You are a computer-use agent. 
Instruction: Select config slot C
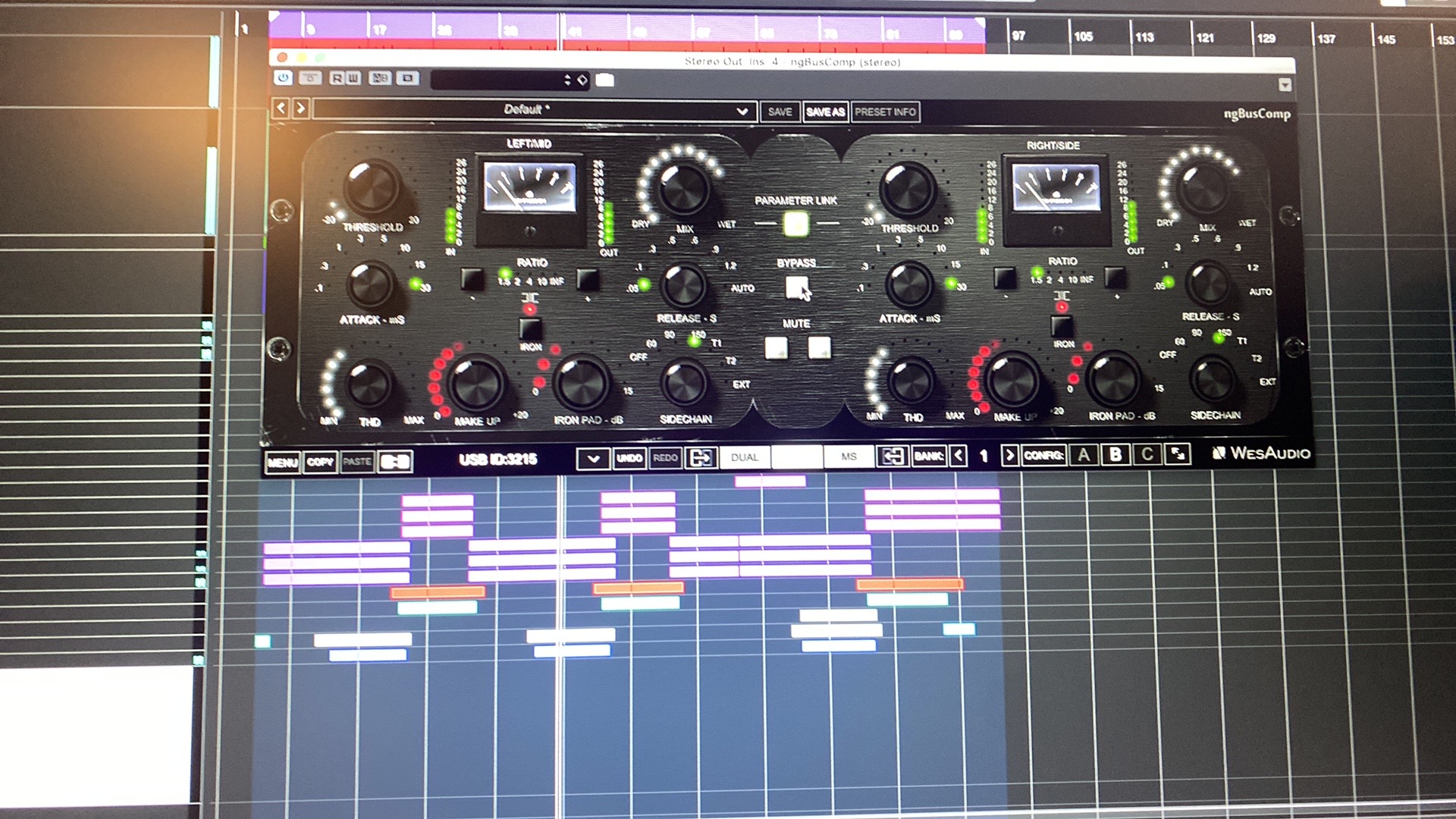(1147, 454)
